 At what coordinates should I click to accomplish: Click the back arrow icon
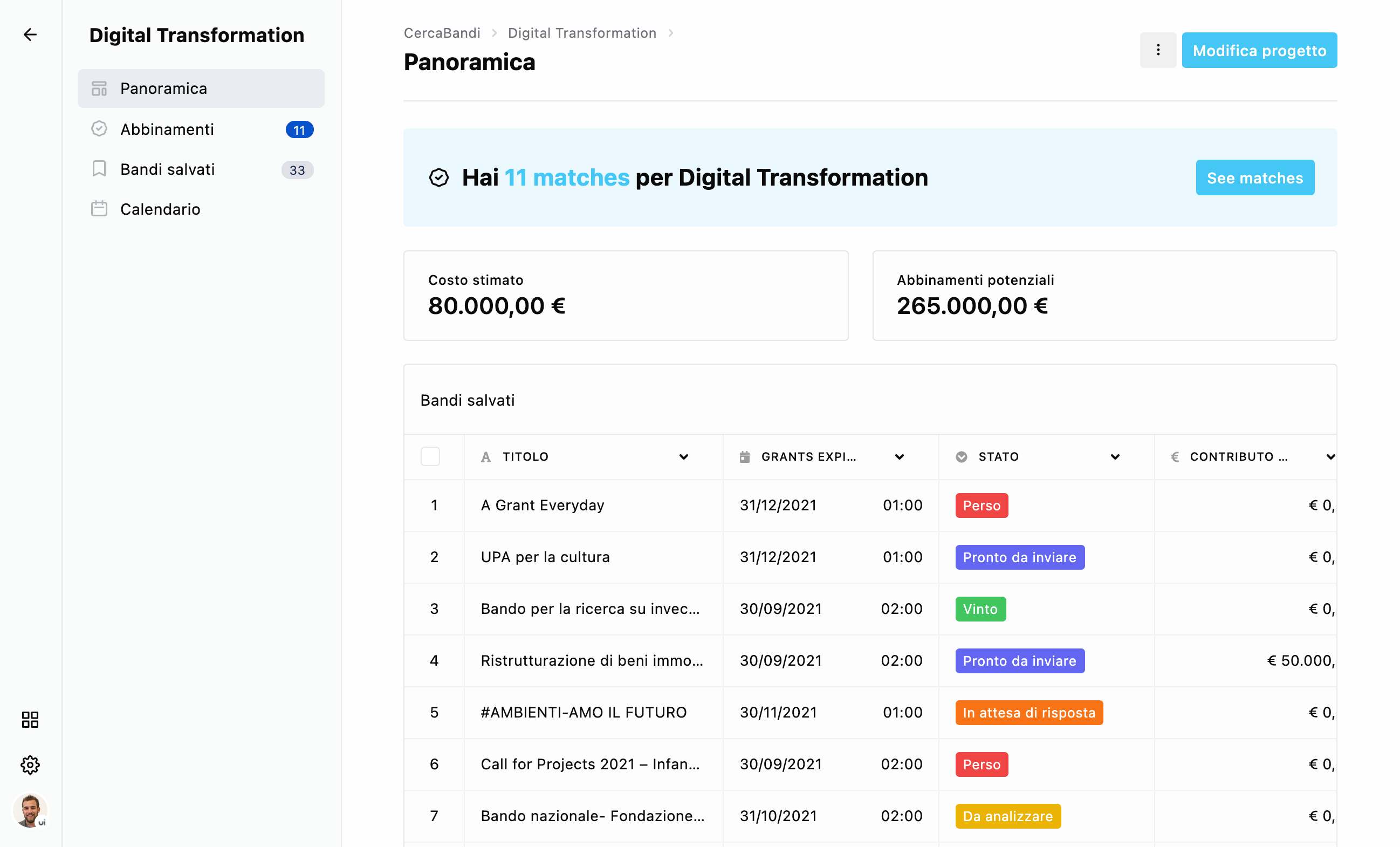pos(30,35)
